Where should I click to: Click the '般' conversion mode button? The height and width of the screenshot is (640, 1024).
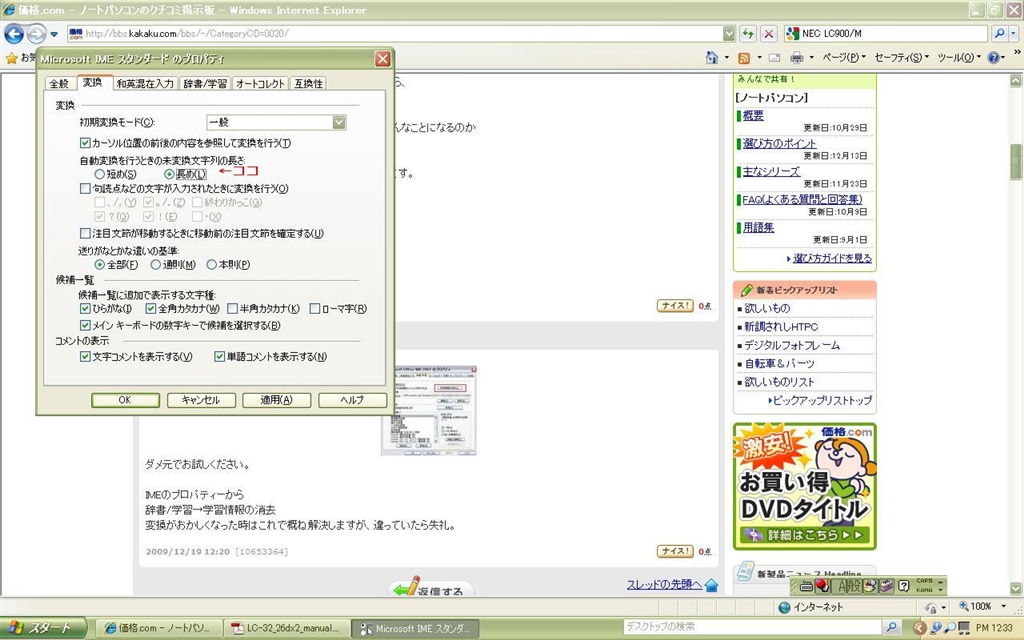tap(856, 586)
